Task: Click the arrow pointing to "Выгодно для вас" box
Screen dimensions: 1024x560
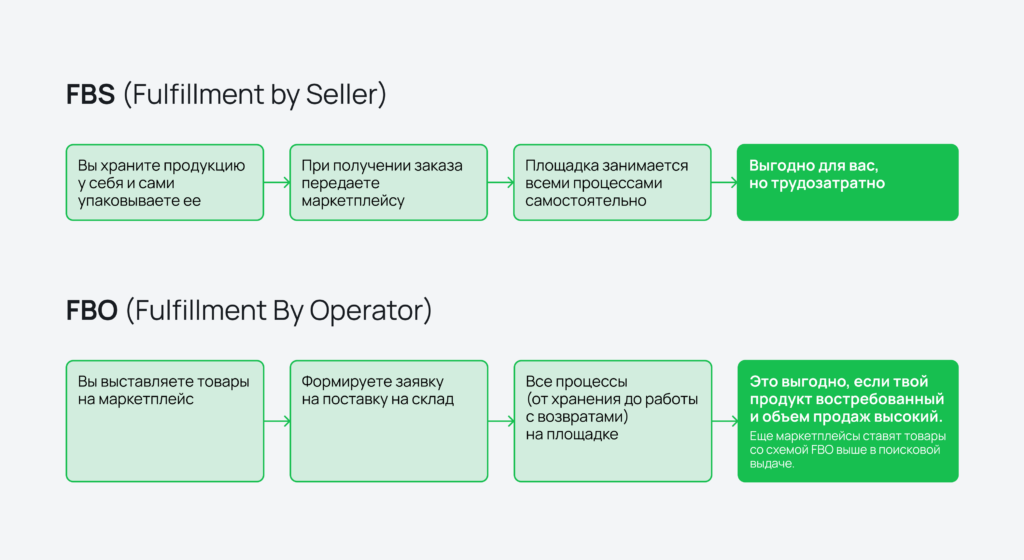Action: point(725,183)
